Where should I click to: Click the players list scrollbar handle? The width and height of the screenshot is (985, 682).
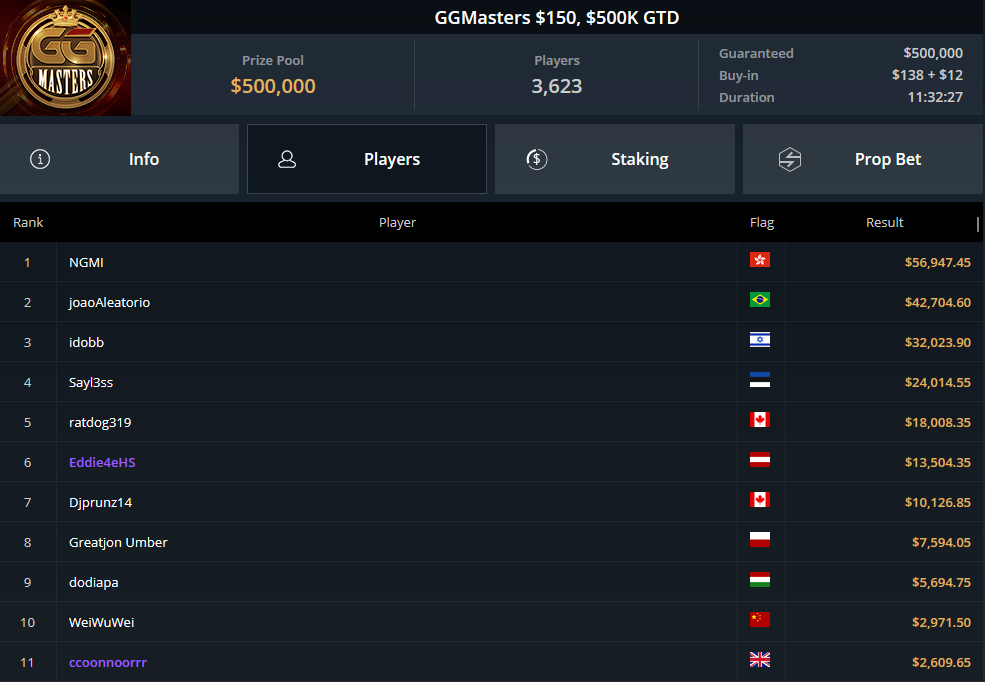click(978, 224)
